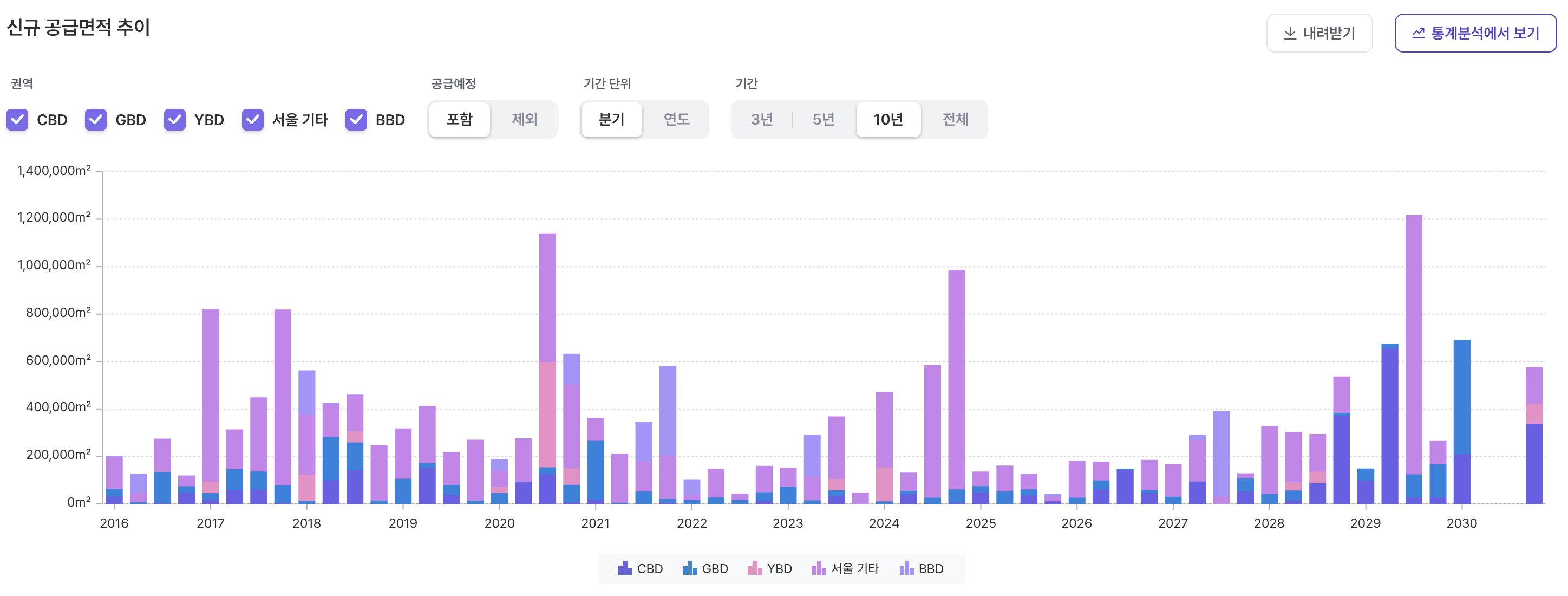The image size is (1568, 596).
Task: Click the YBD legend bar icon
Action: [755, 568]
